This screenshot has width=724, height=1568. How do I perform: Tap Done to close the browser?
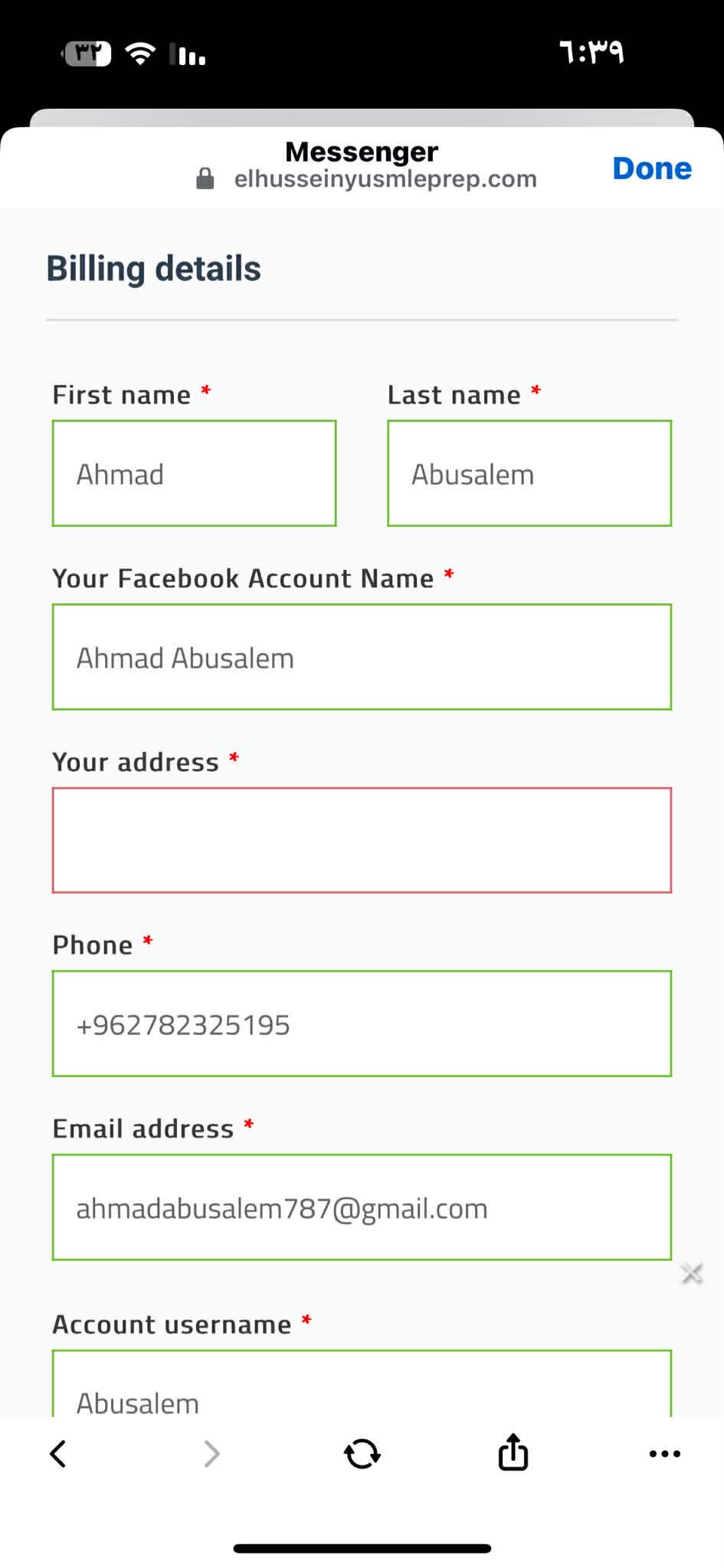[652, 168]
